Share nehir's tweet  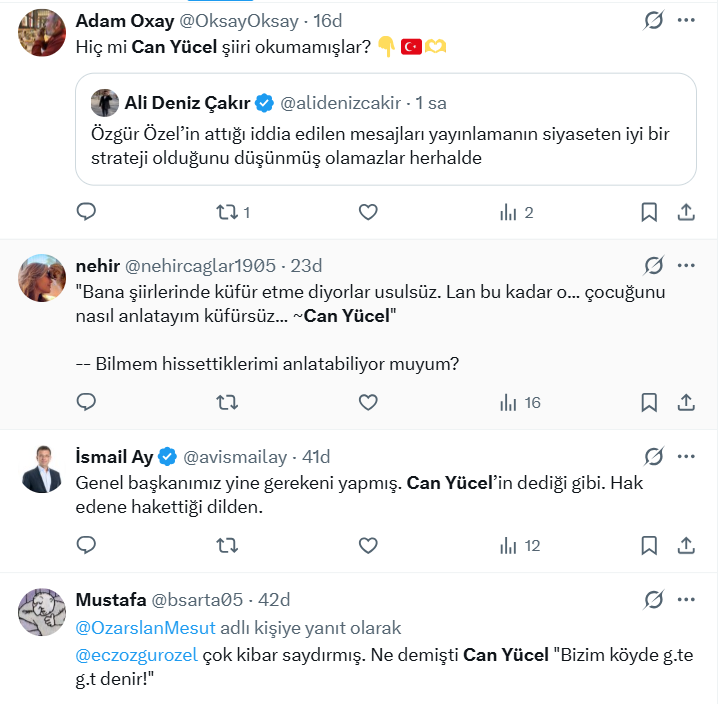tap(687, 402)
